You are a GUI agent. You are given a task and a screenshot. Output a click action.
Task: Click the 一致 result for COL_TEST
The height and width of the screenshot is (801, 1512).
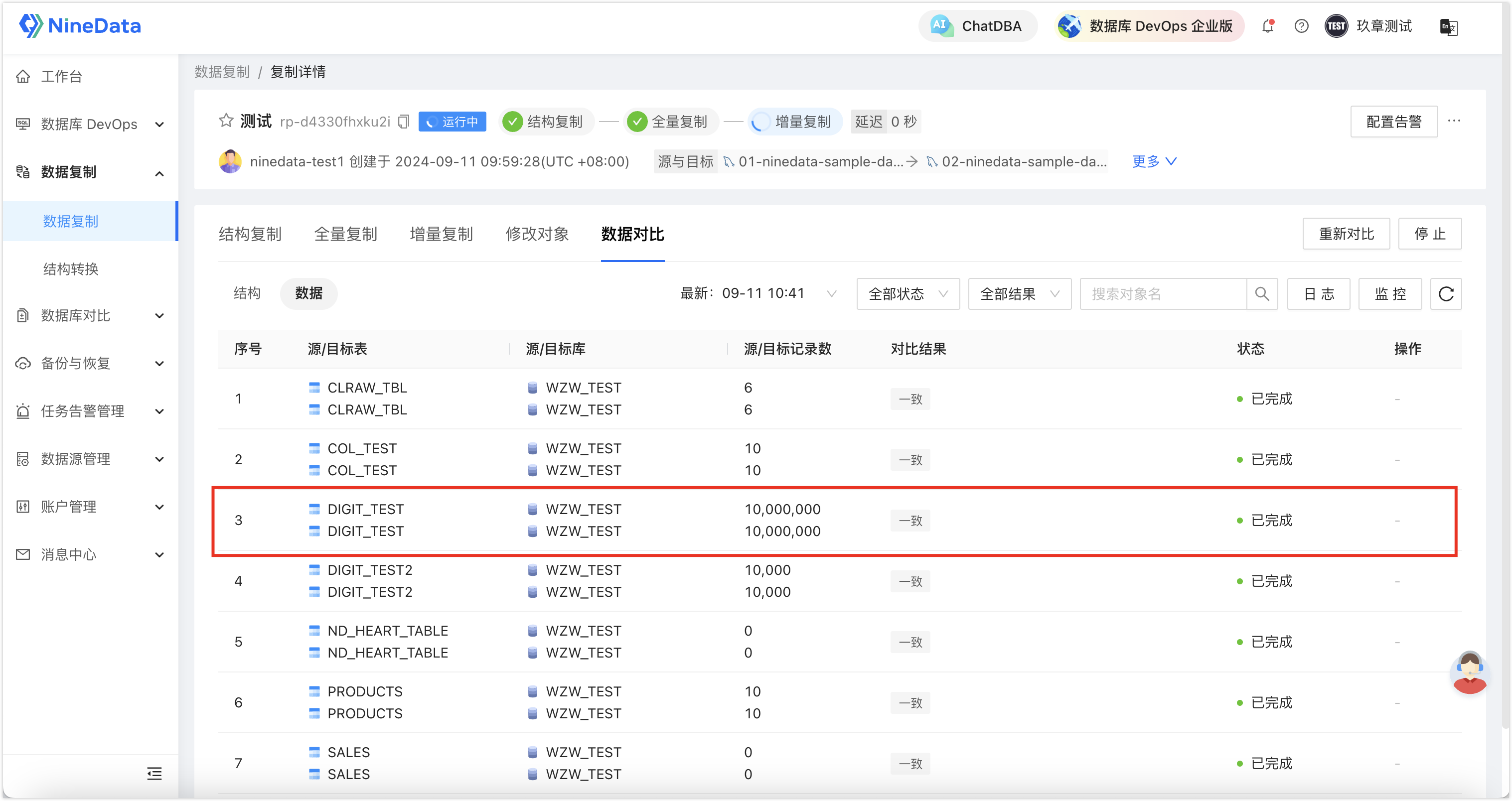(910, 460)
